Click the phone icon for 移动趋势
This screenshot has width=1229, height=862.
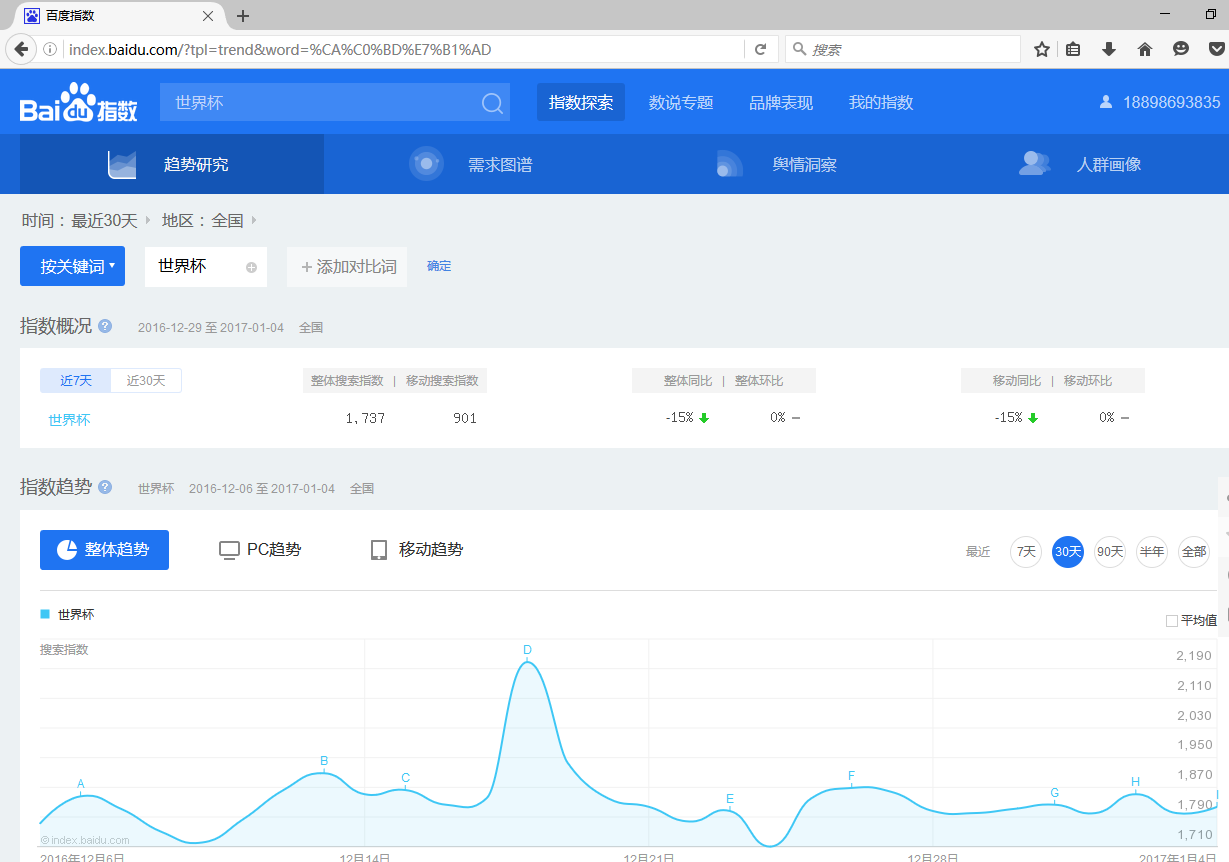tap(379, 550)
